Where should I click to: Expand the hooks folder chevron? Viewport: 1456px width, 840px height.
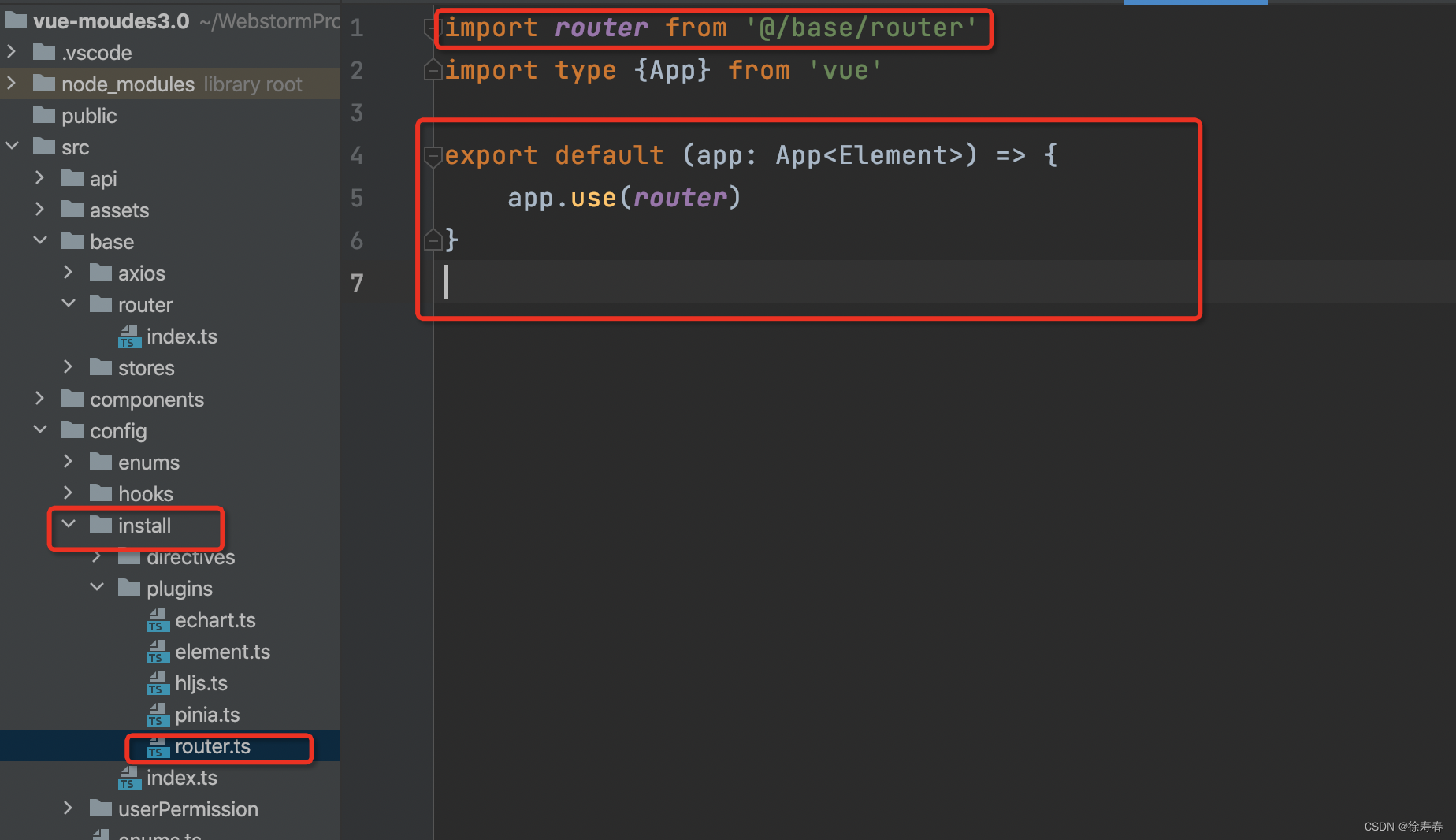(x=69, y=493)
